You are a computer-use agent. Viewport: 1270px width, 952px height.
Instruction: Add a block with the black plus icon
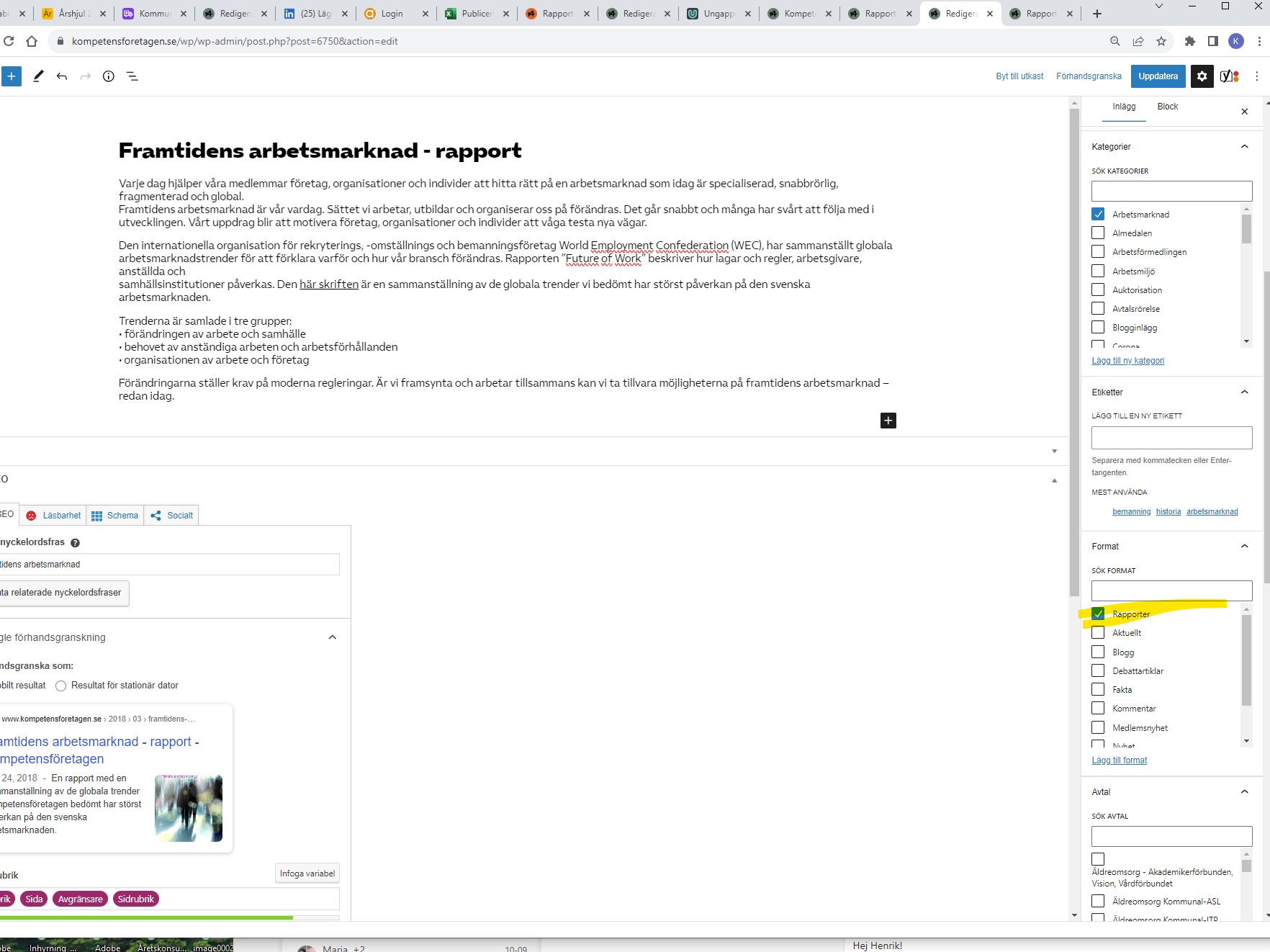888,421
